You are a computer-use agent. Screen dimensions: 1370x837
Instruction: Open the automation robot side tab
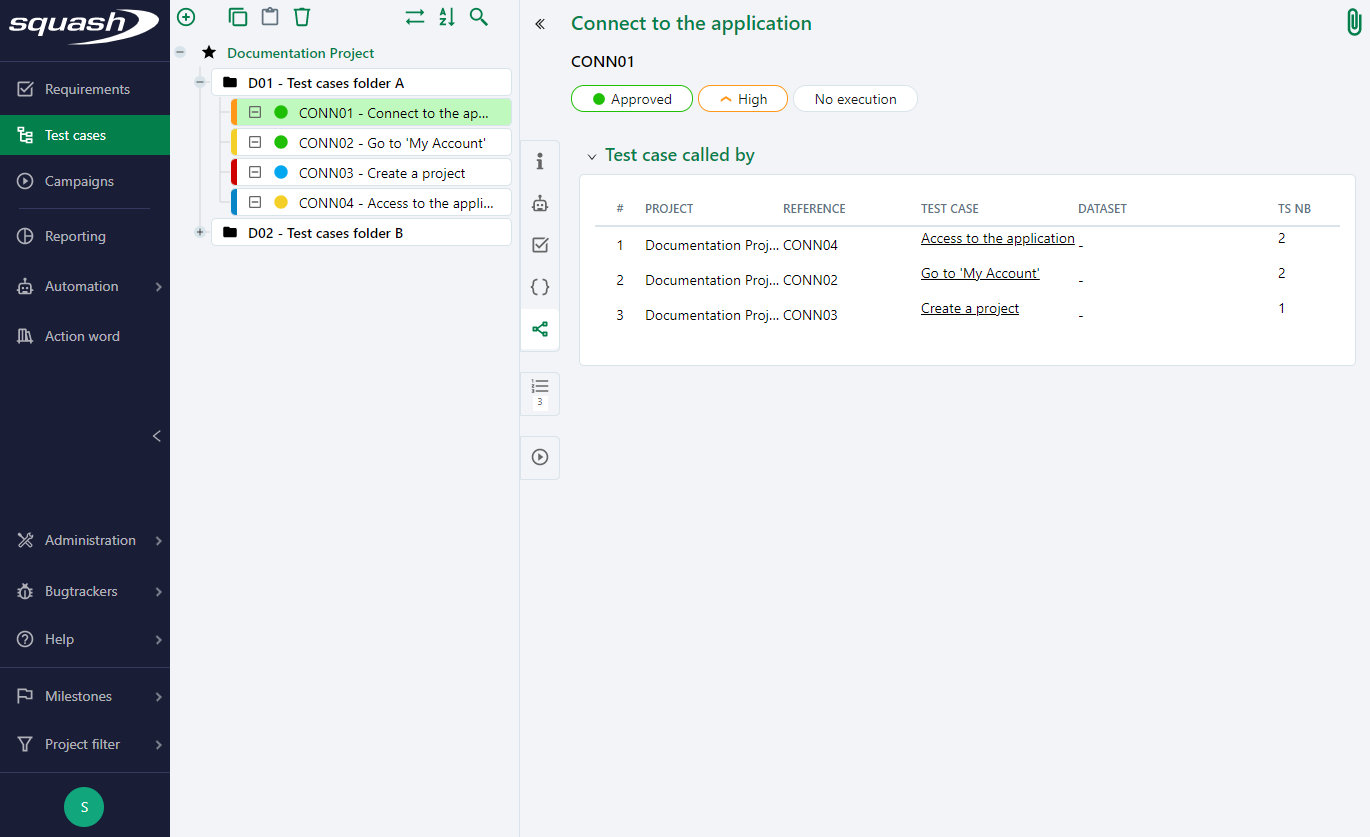[x=540, y=204]
